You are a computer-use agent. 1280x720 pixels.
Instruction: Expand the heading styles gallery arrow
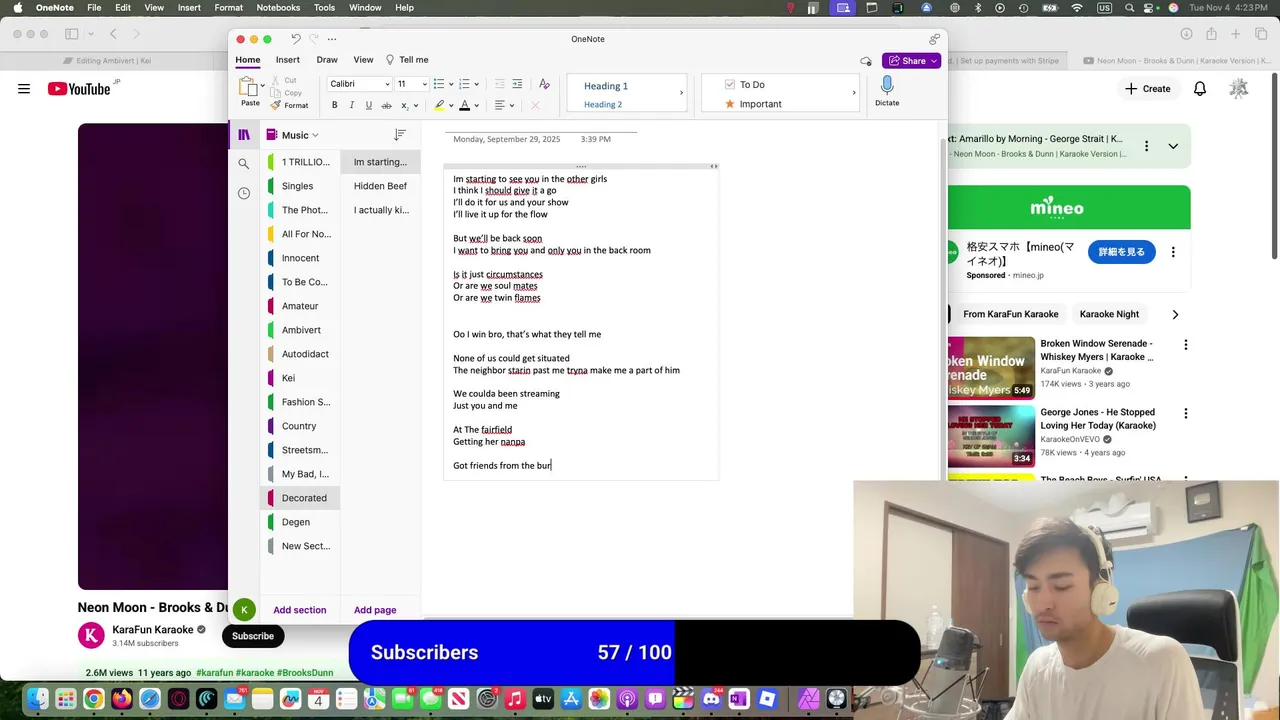[682, 93]
